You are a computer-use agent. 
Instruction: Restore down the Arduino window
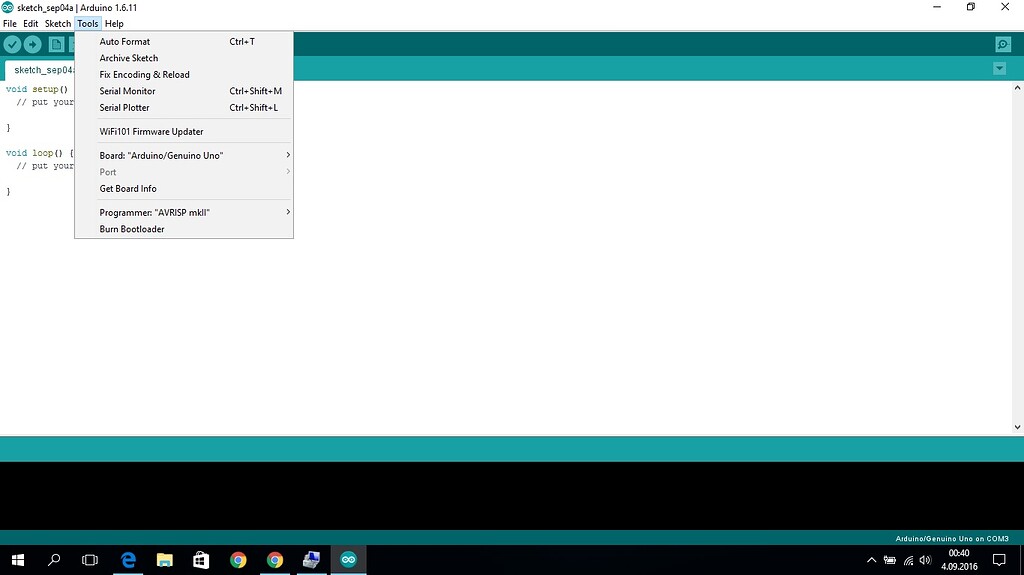[x=971, y=7]
